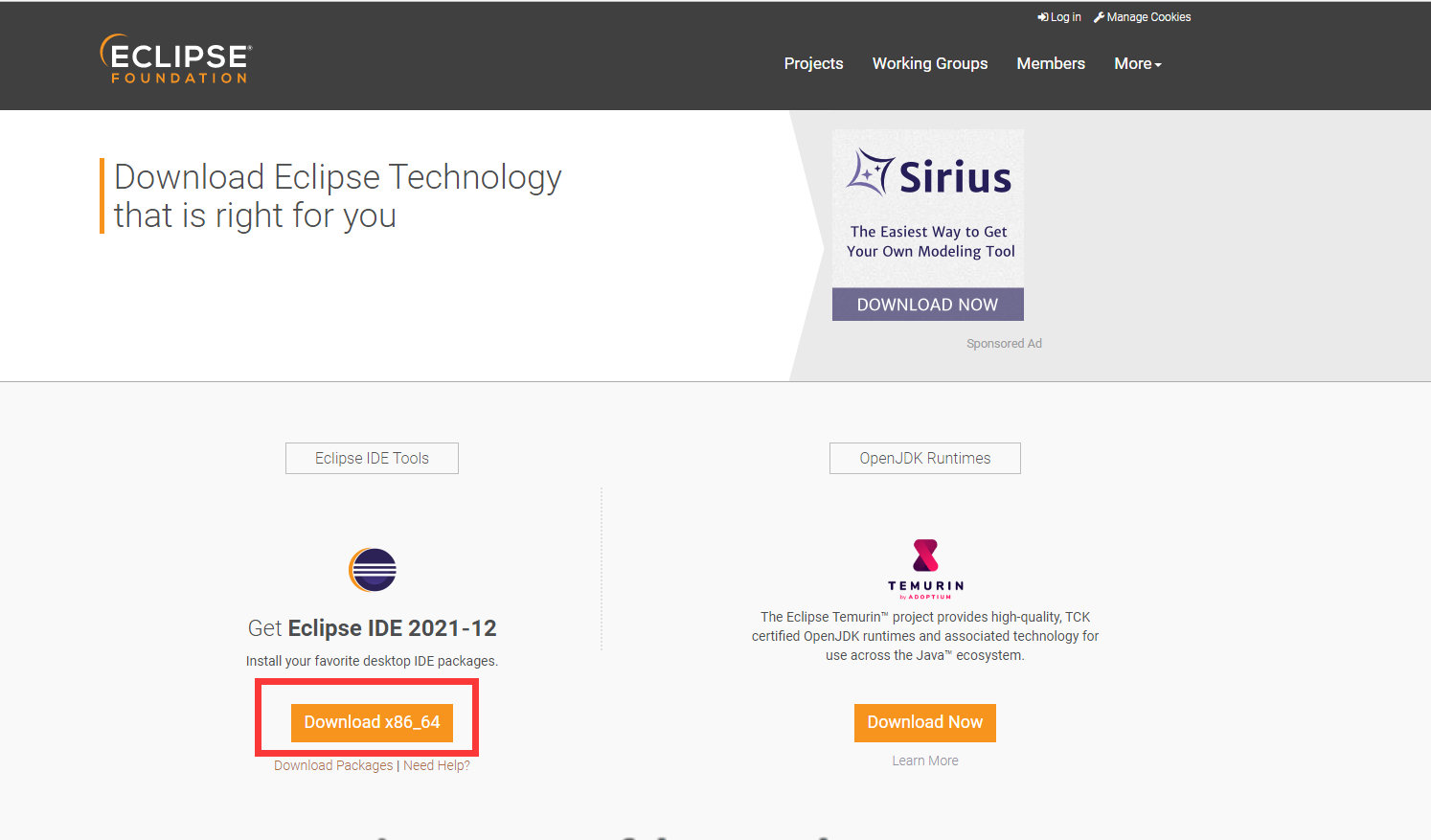Open the Learn More link
This screenshot has height=840, width=1431.
click(925, 761)
